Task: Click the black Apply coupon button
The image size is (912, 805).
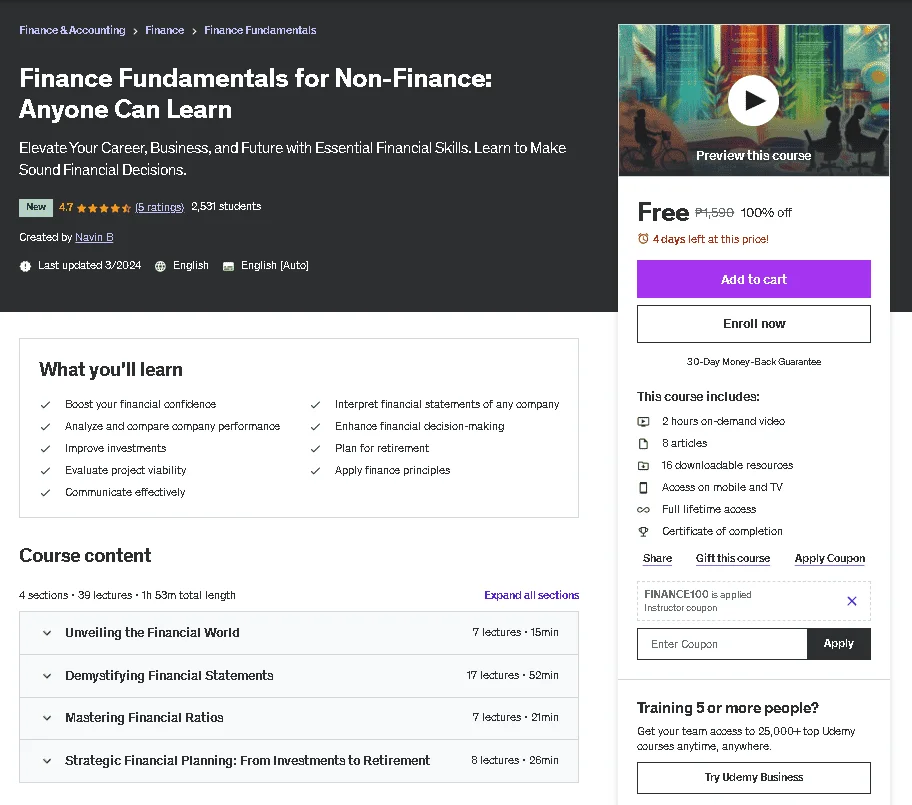Action: click(x=839, y=644)
